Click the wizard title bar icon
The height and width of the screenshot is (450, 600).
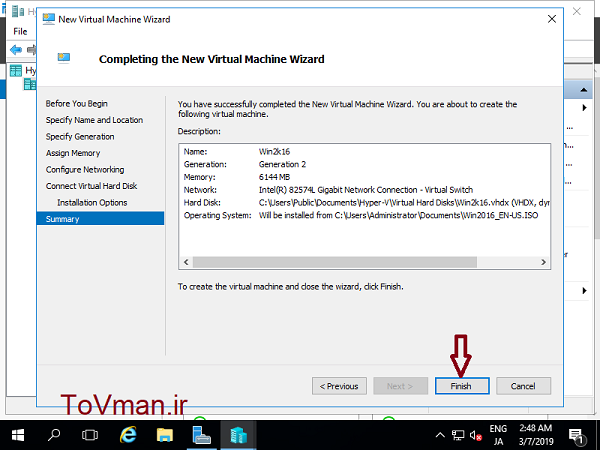(49, 19)
